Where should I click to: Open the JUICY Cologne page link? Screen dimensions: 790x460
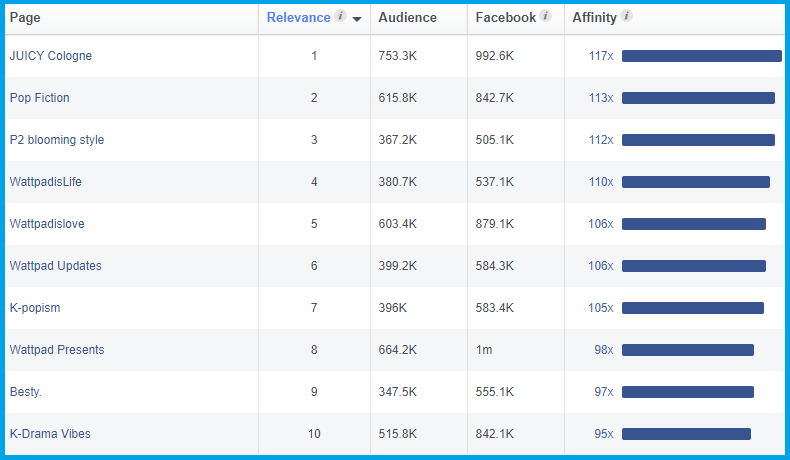coord(50,56)
